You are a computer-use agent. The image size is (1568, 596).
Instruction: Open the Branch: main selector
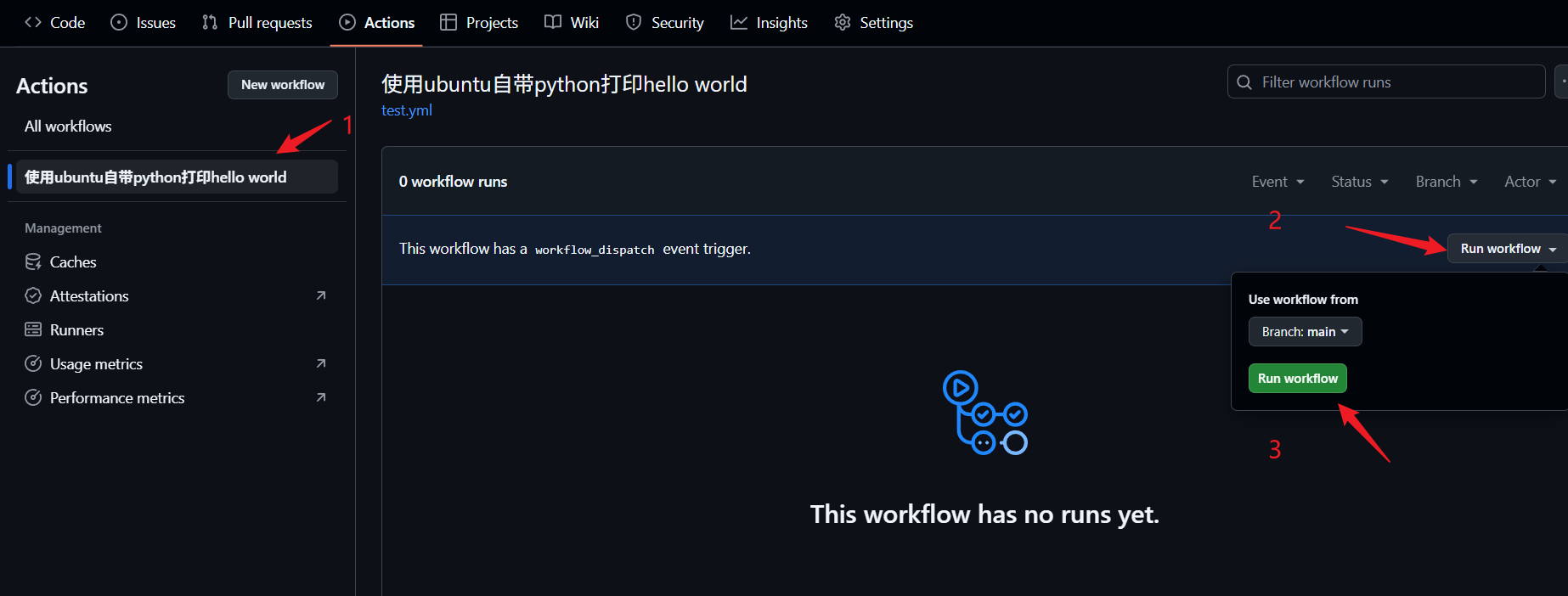(1305, 332)
